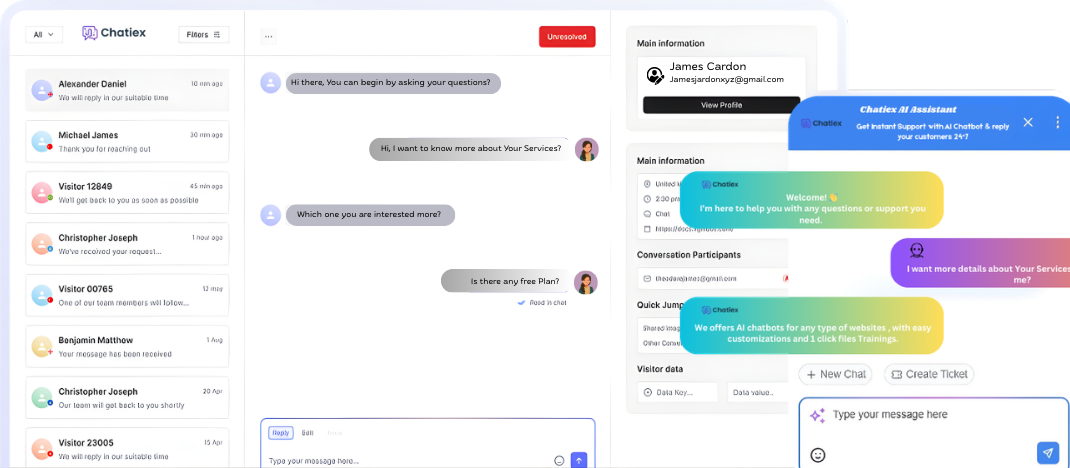The image size is (1070, 468).
Task: Switch to the Edit tab in composer
Action: pyautogui.click(x=307, y=433)
